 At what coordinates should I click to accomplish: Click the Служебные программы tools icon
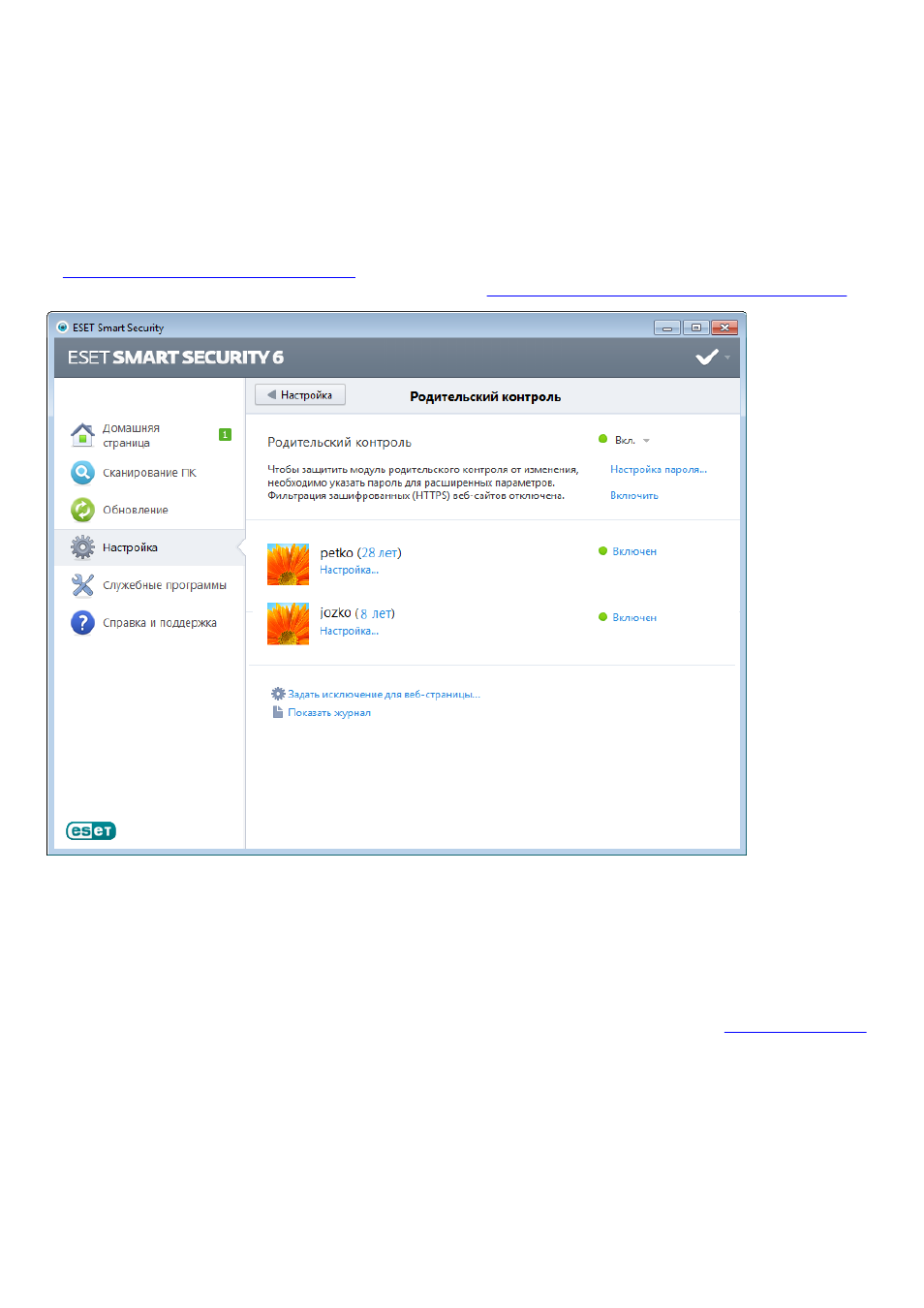tap(82, 585)
